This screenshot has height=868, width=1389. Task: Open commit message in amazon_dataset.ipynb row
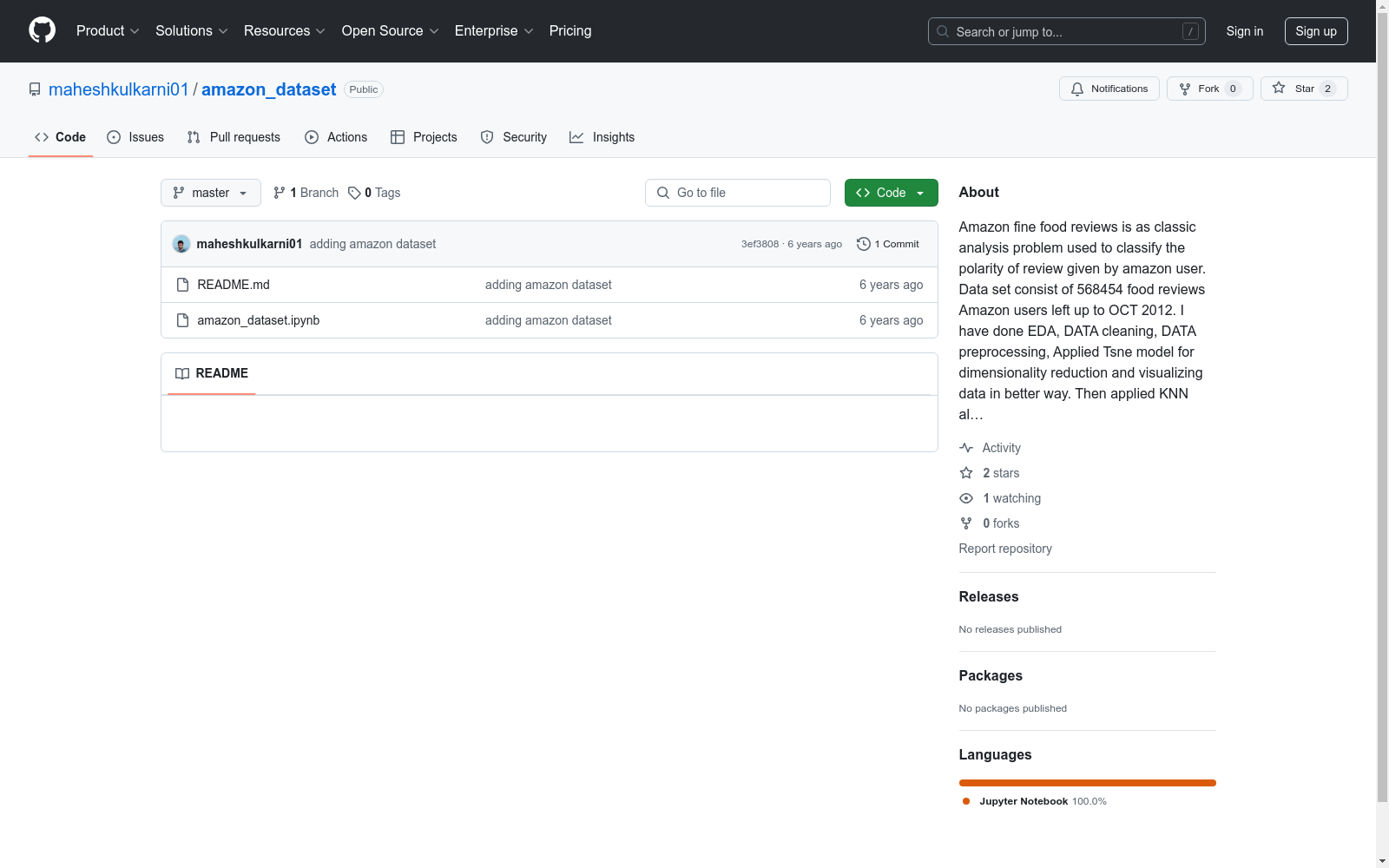548,320
